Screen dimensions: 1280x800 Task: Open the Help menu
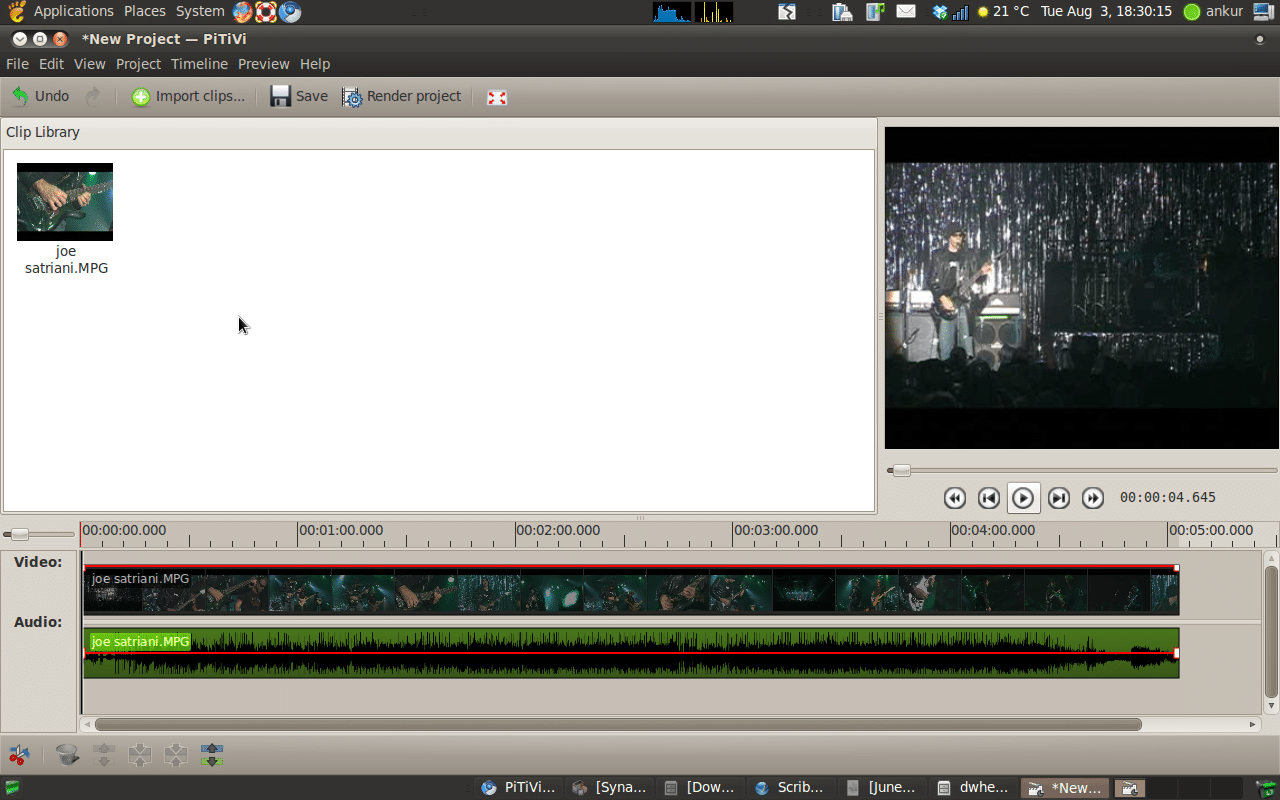point(315,64)
